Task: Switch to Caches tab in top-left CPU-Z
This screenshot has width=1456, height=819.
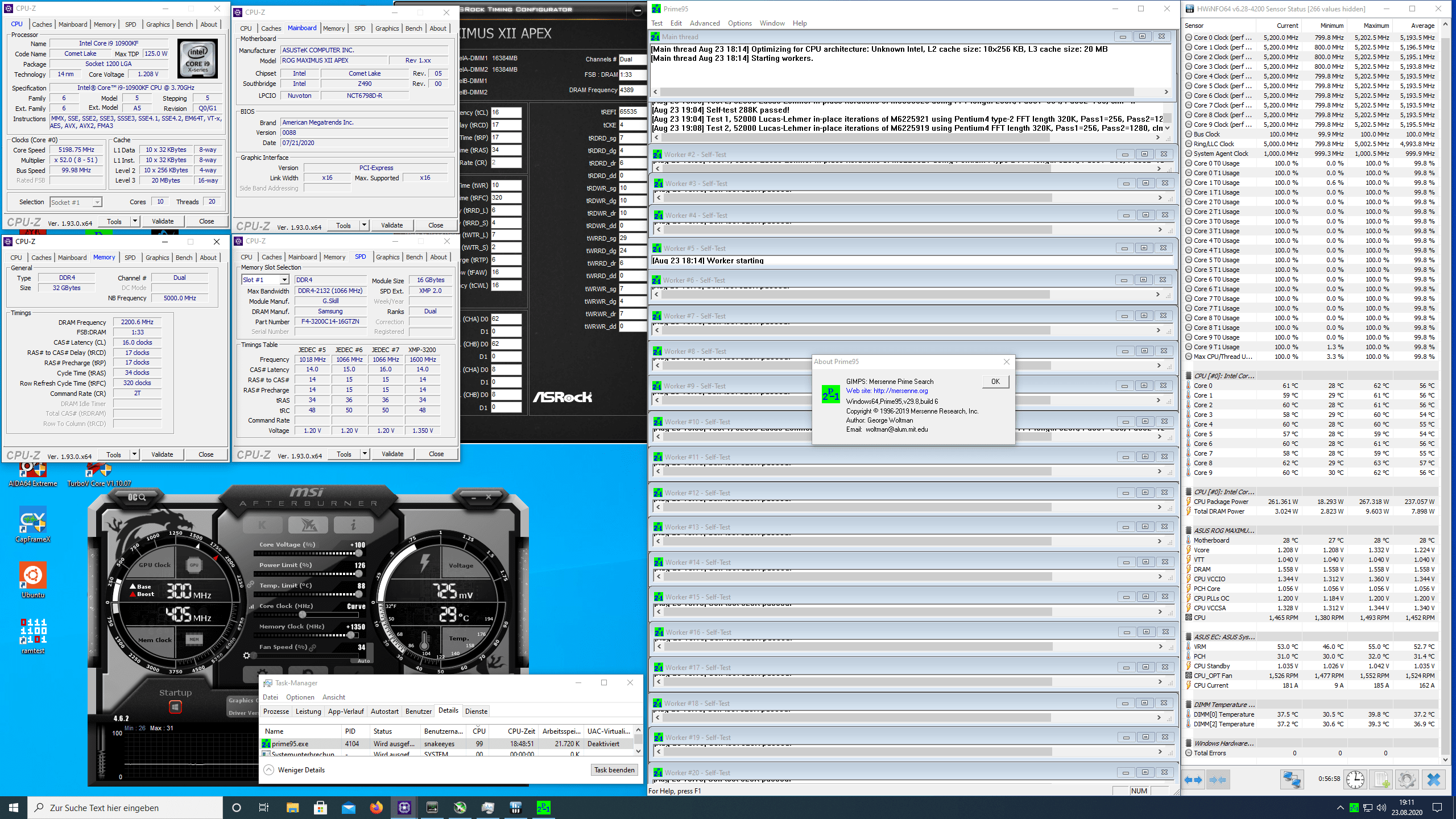Action: [42, 24]
